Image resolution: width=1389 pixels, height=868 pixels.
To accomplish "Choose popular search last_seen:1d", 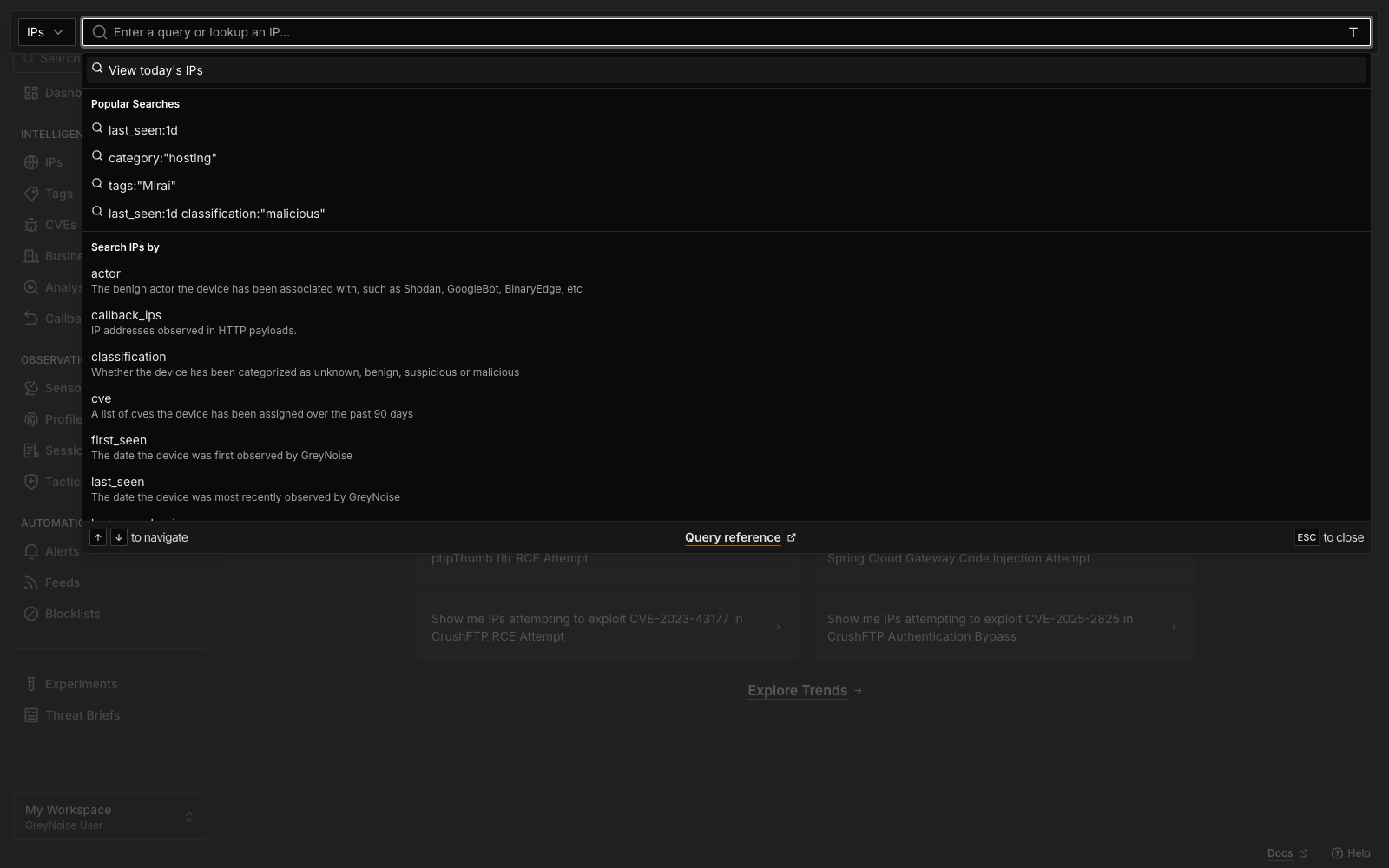I will pos(726,130).
